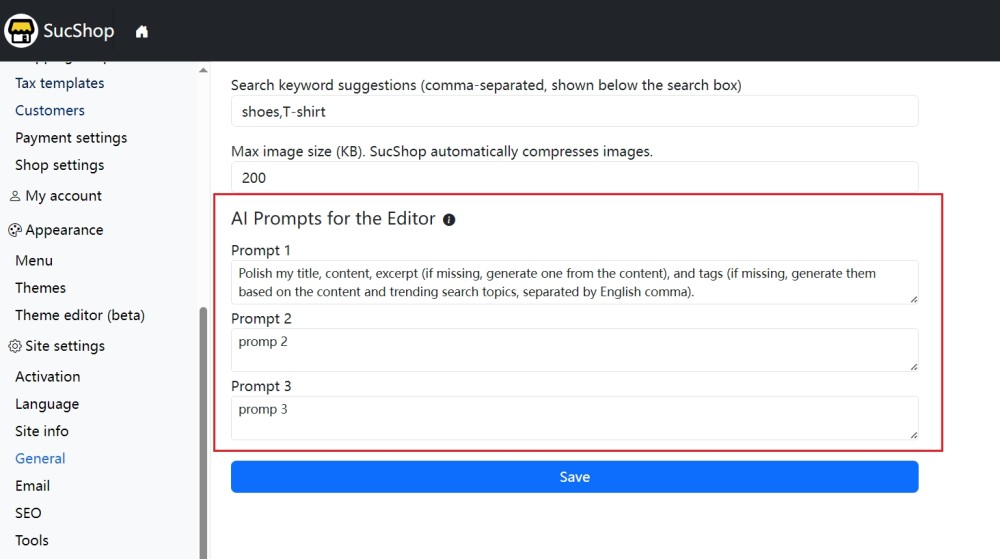Click the Appearance palette icon
The image size is (1000, 559).
pyautogui.click(x=15, y=230)
